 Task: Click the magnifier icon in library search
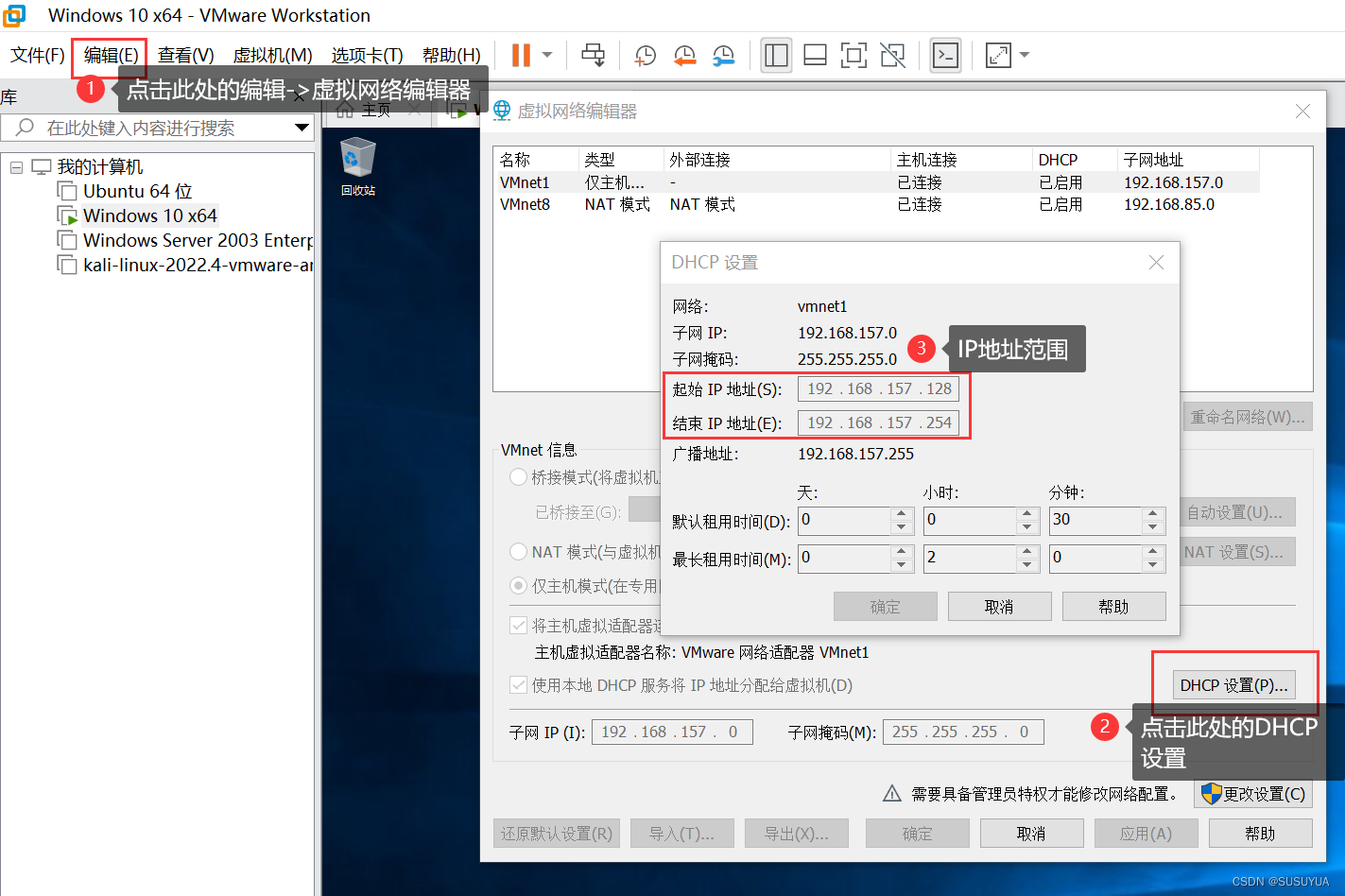tap(25, 128)
